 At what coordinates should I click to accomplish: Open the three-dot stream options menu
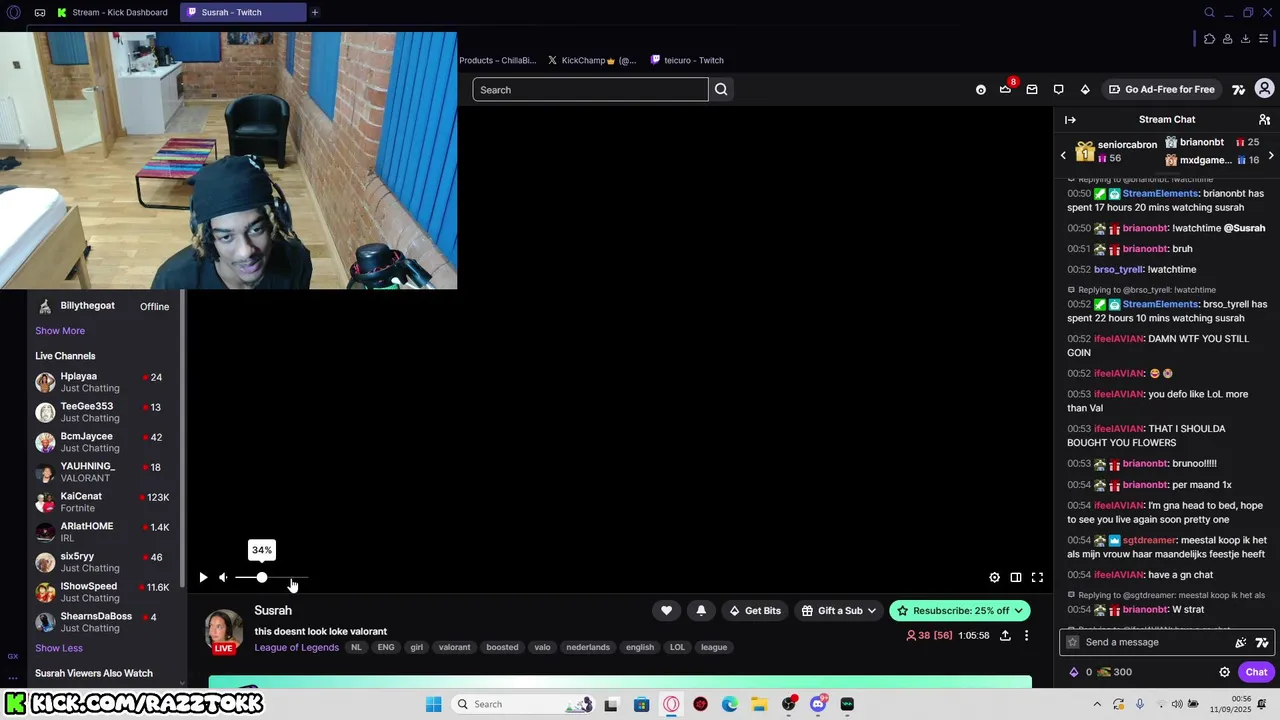1026,636
